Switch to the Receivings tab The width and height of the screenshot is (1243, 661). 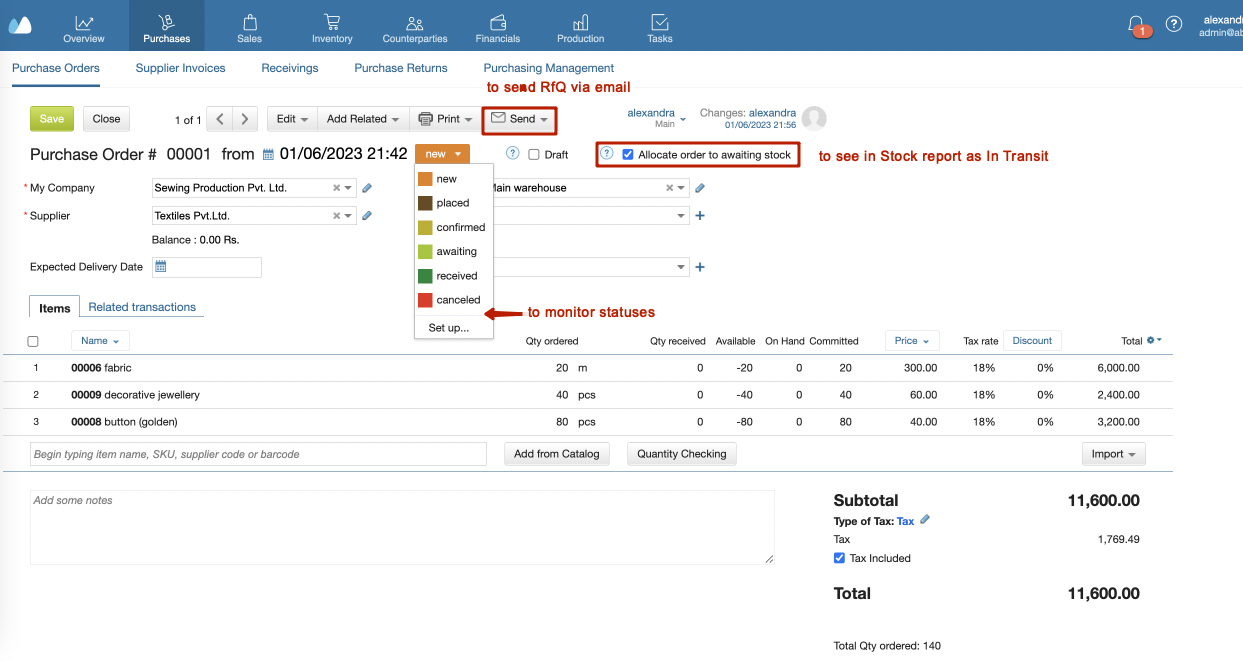click(x=290, y=68)
